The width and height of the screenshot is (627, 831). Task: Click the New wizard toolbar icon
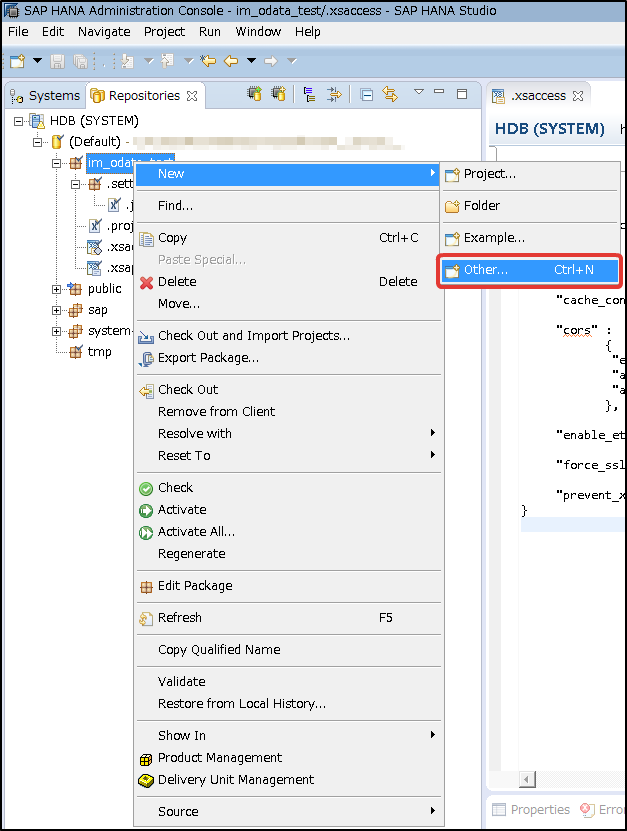pyautogui.click(x=17, y=61)
